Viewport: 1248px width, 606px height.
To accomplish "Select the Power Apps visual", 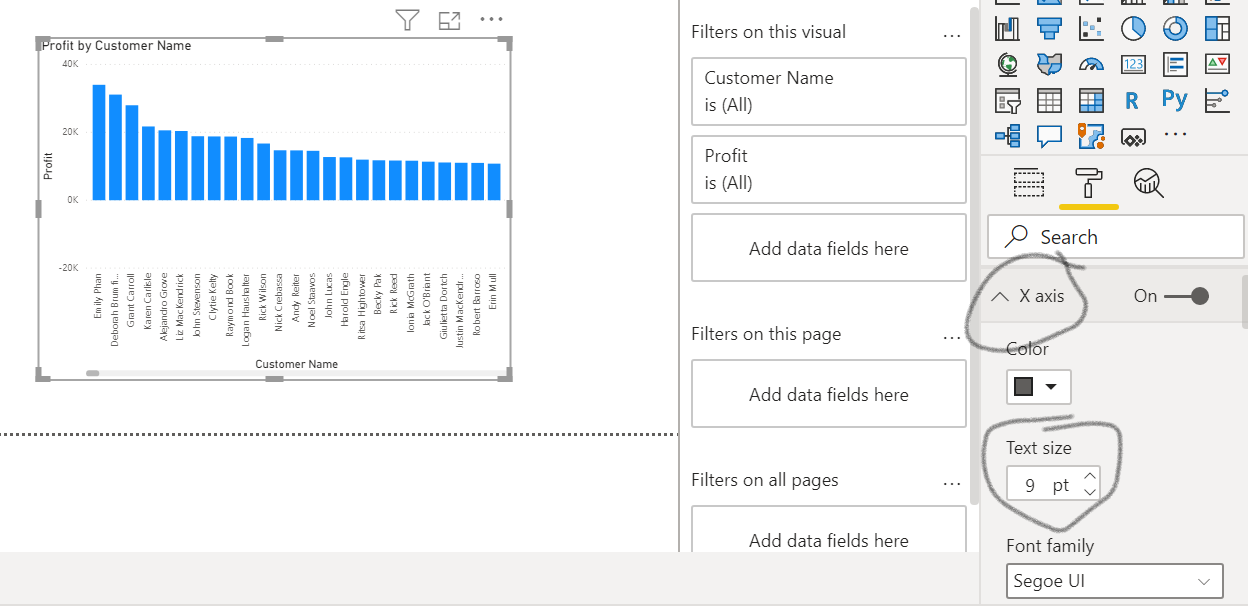I will [1133, 136].
